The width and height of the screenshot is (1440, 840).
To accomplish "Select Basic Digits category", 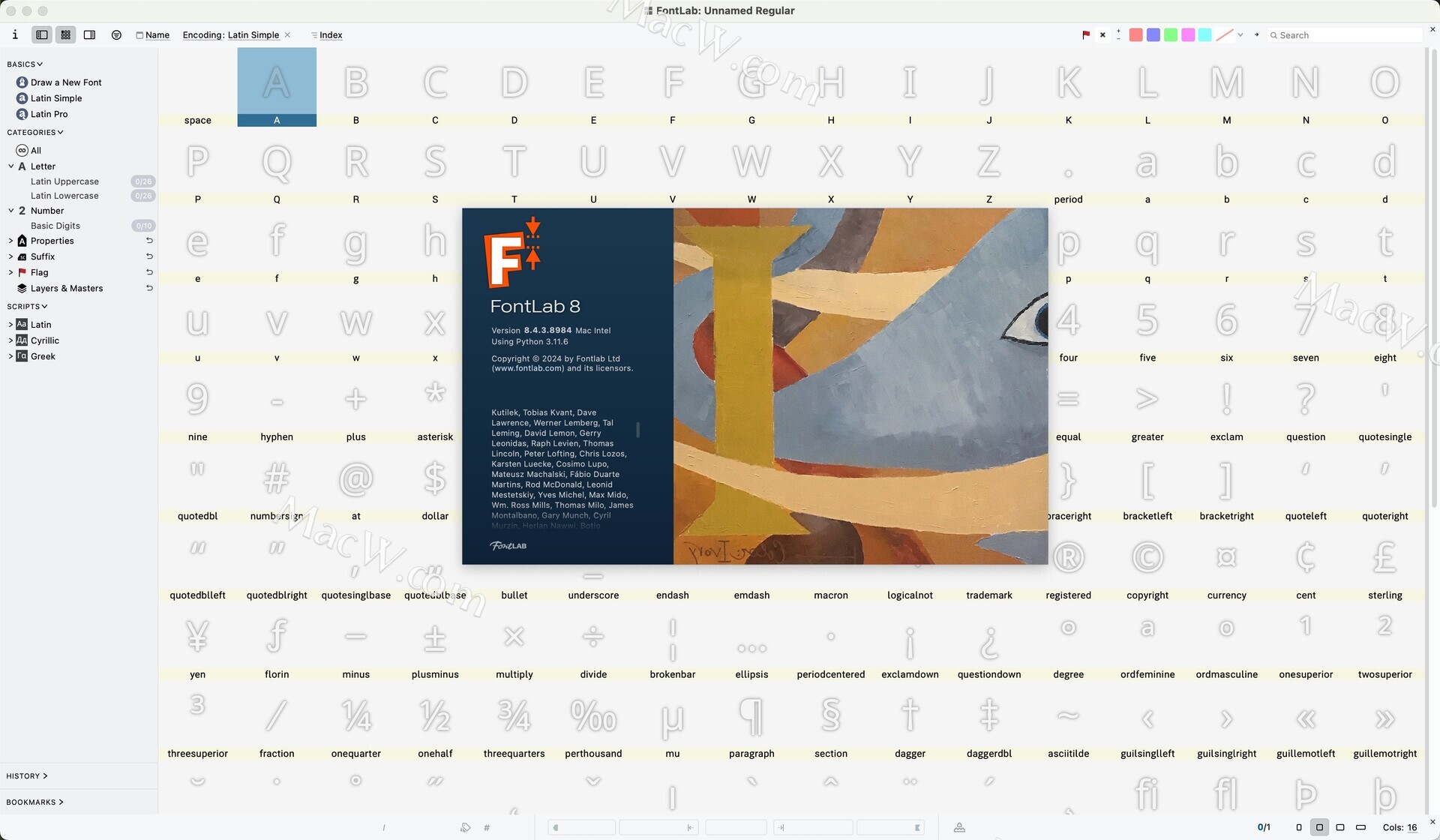I will click(55, 226).
